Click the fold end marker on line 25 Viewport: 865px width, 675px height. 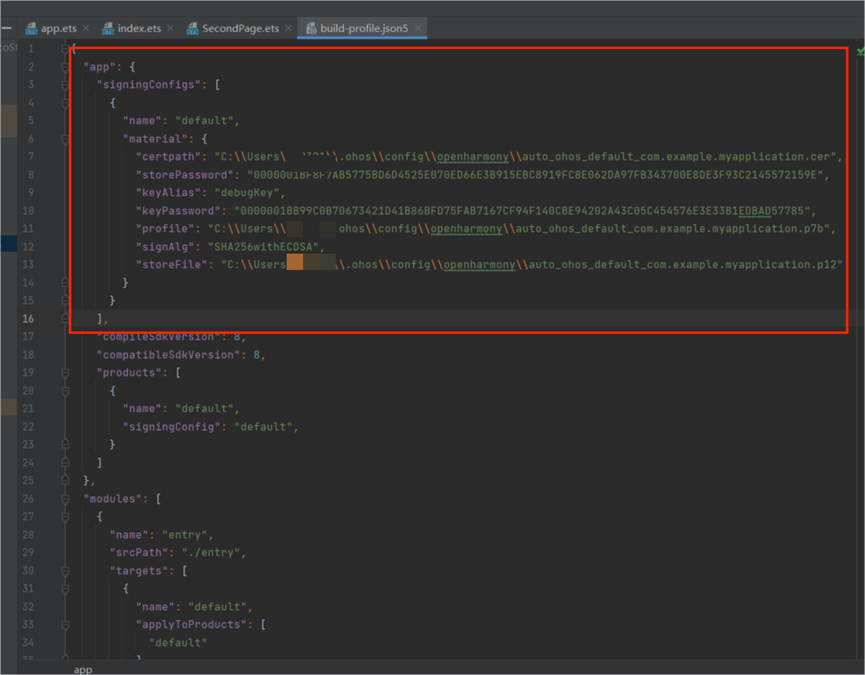(x=65, y=481)
